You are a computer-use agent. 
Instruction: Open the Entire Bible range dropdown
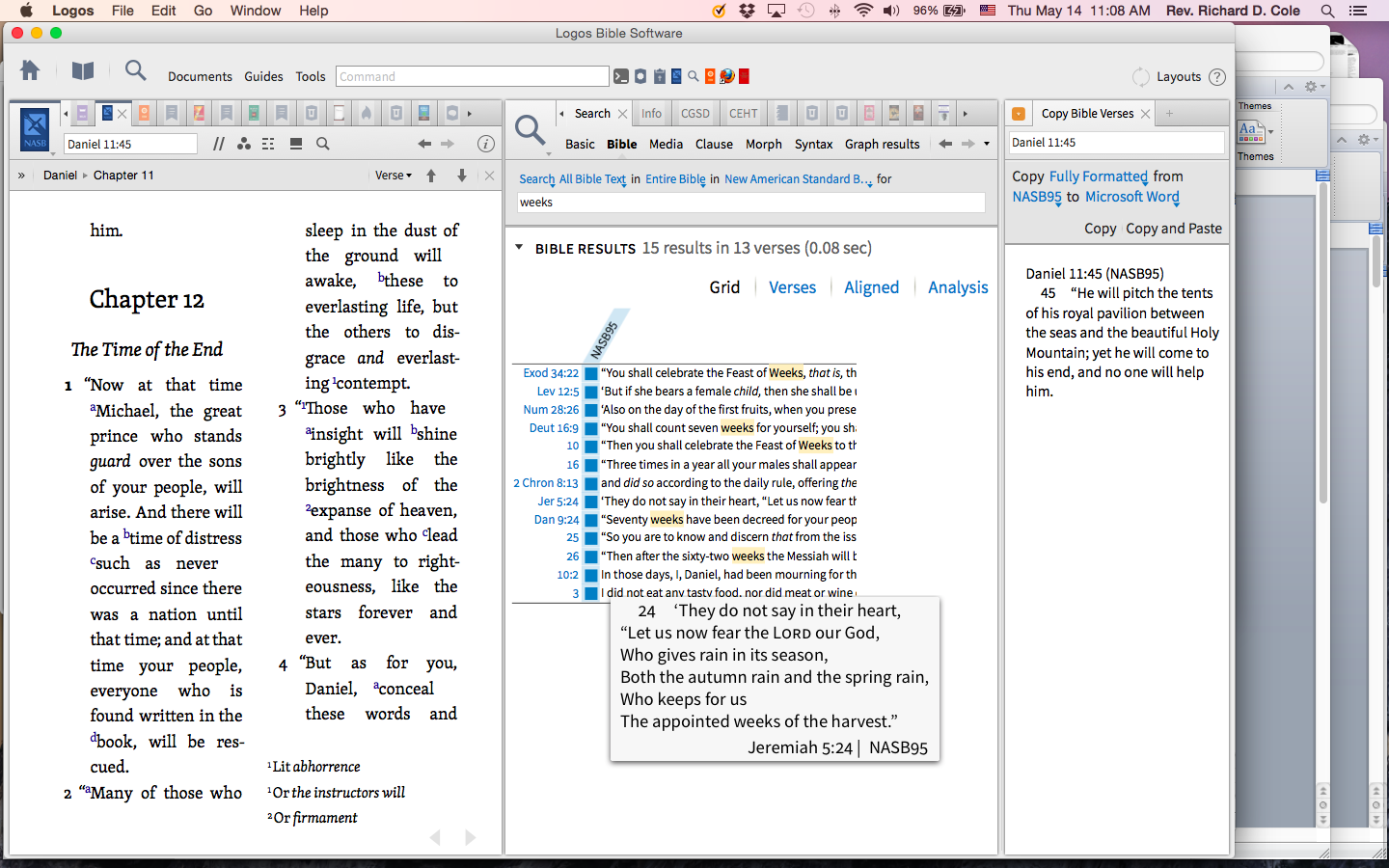(676, 179)
